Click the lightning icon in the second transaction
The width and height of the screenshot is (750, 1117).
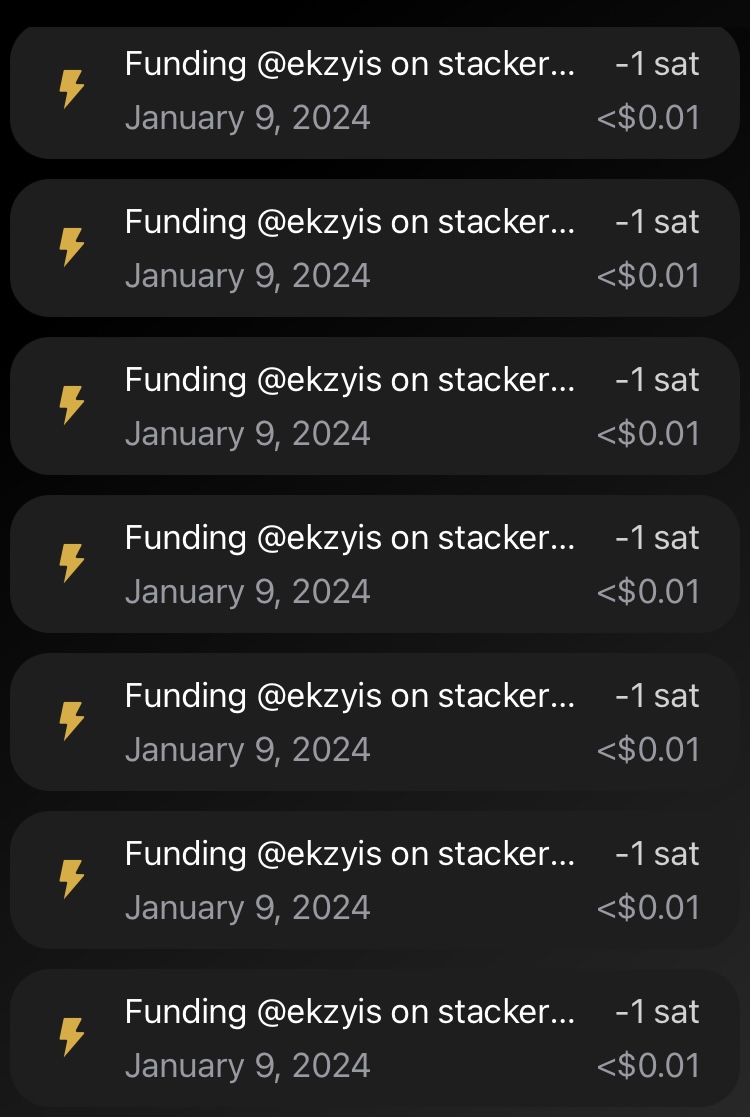71,247
